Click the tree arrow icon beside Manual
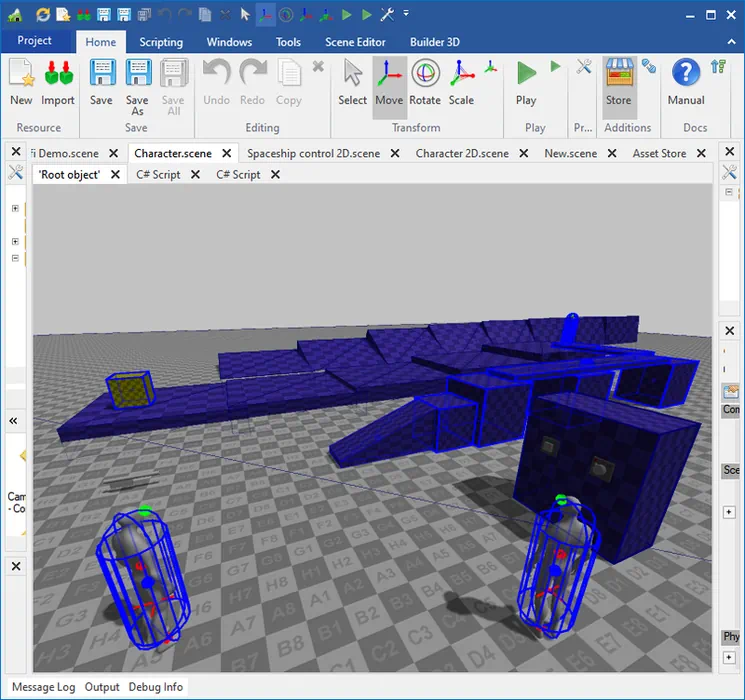The image size is (745, 700). (718, 67)
